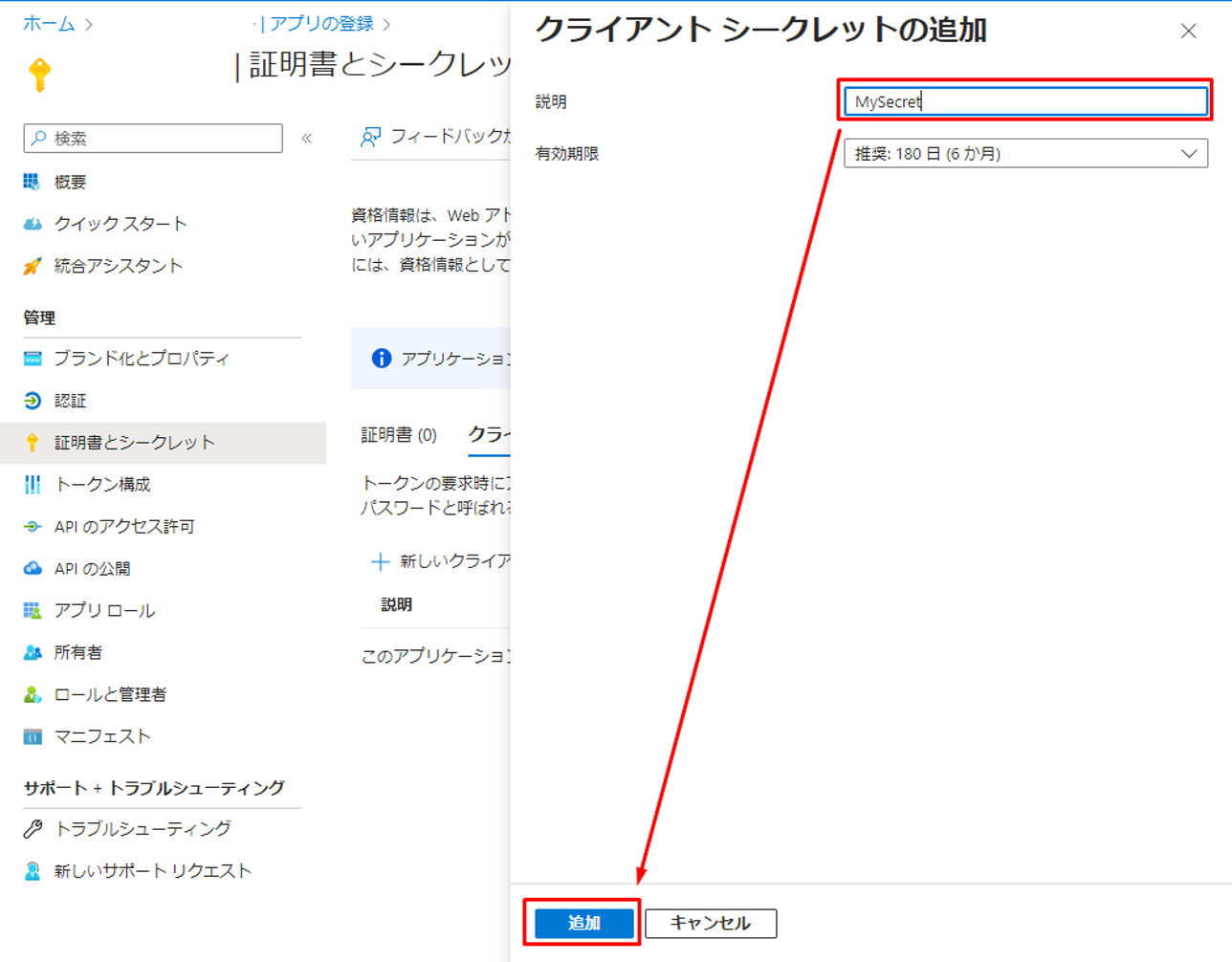Click the トークン構成 bars icon

(33, 485)
